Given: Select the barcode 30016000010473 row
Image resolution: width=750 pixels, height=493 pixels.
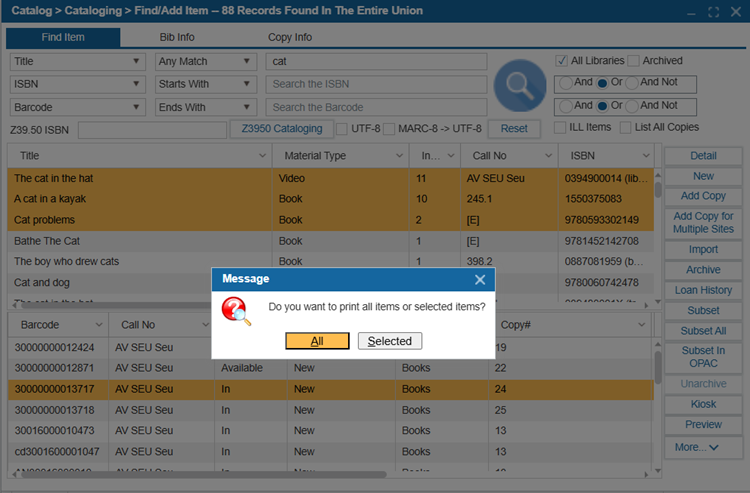Looking at the screenshot, I should pyautogui.click(x=331, y=431).
